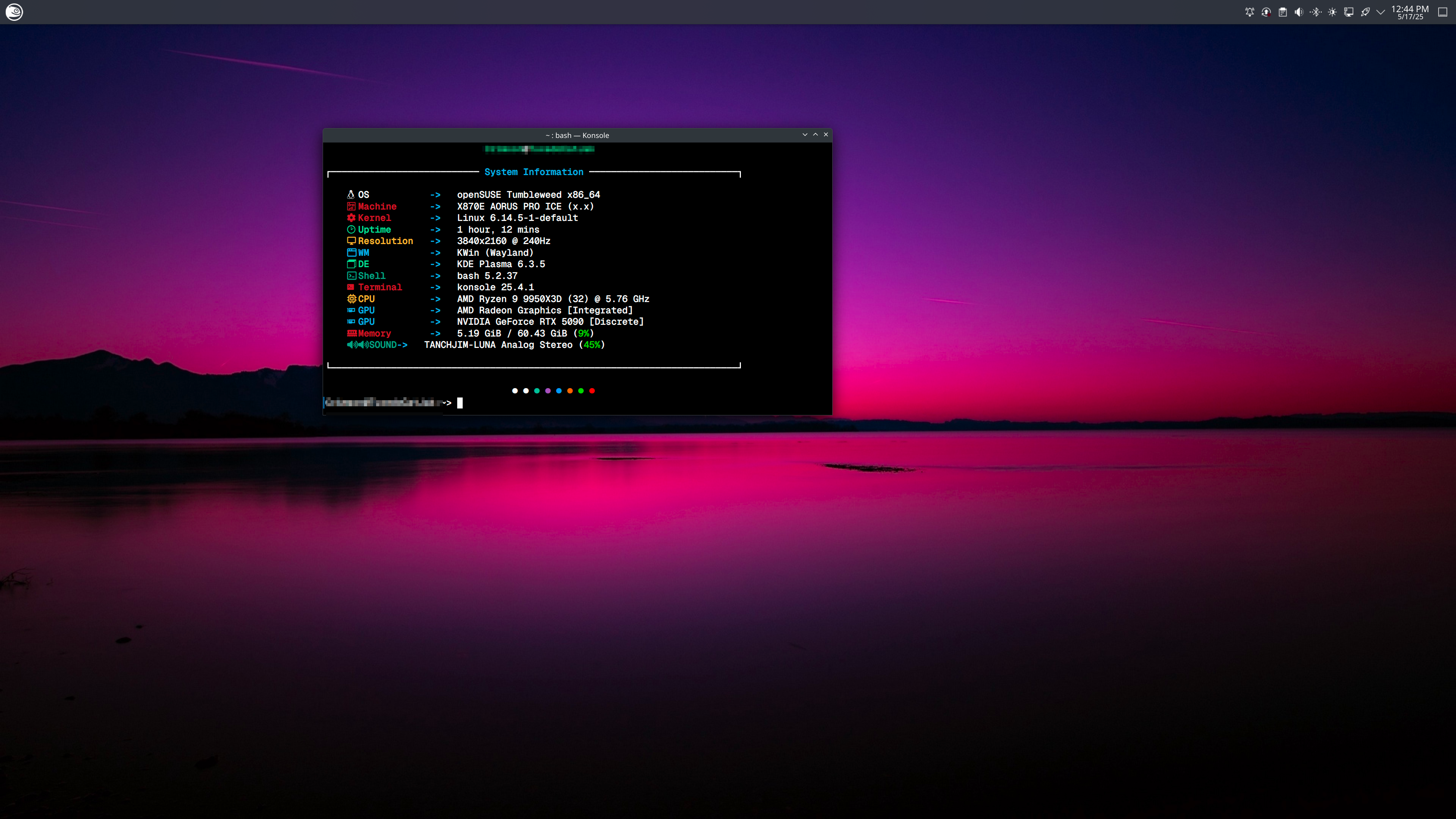Click the terminal cursor at the prompt

tap(460, 403)
